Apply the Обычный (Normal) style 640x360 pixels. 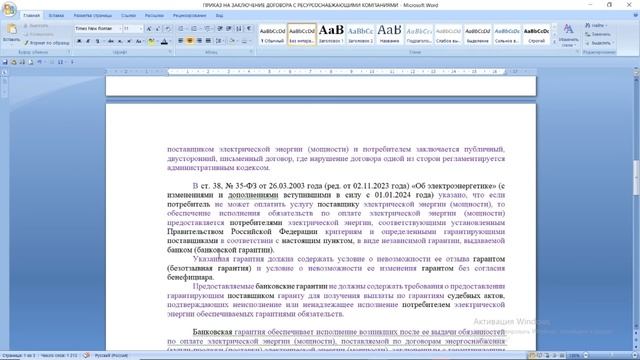point(273,34)
